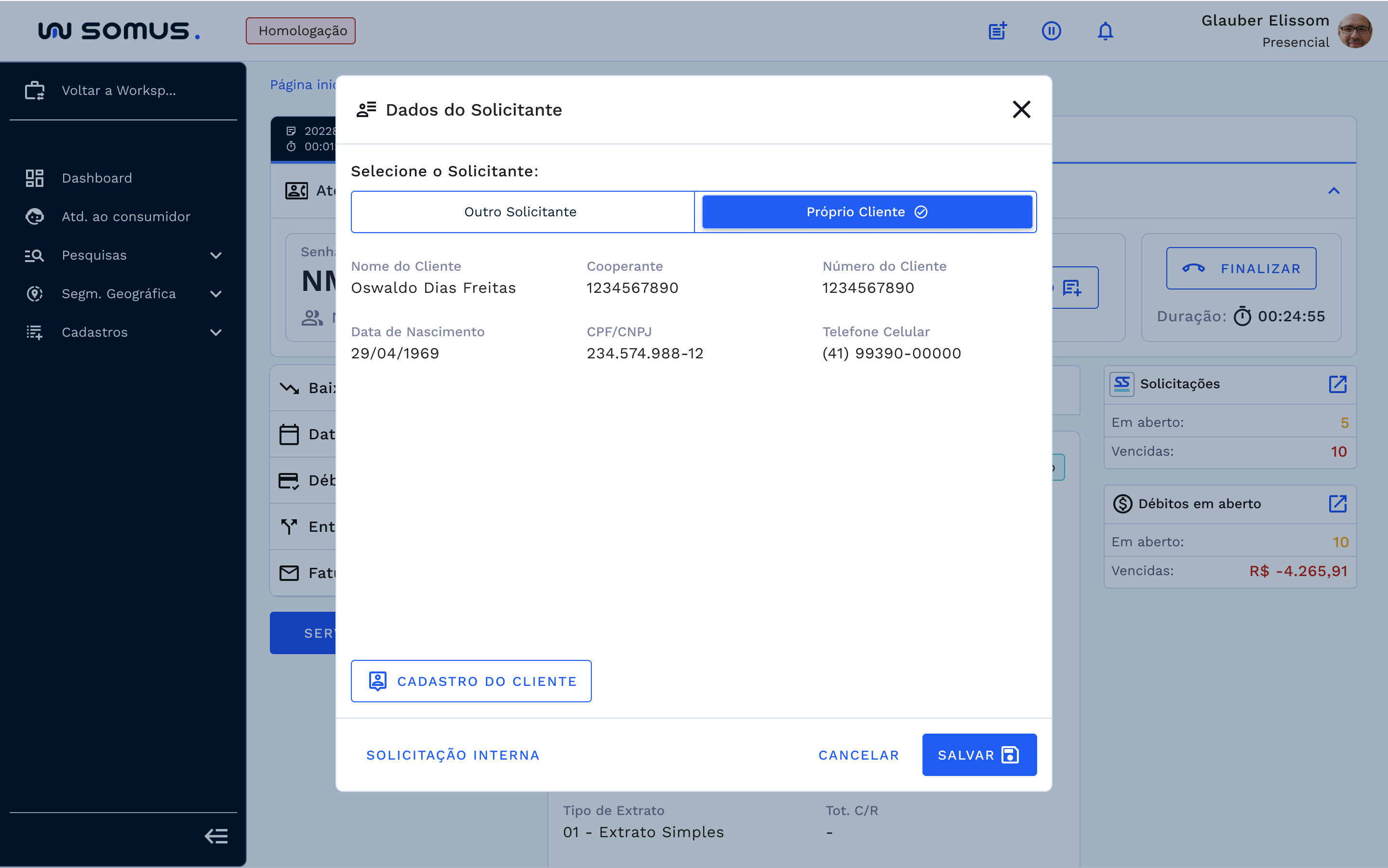
Task: Click the pause attendance icon
Action: 1051,31
